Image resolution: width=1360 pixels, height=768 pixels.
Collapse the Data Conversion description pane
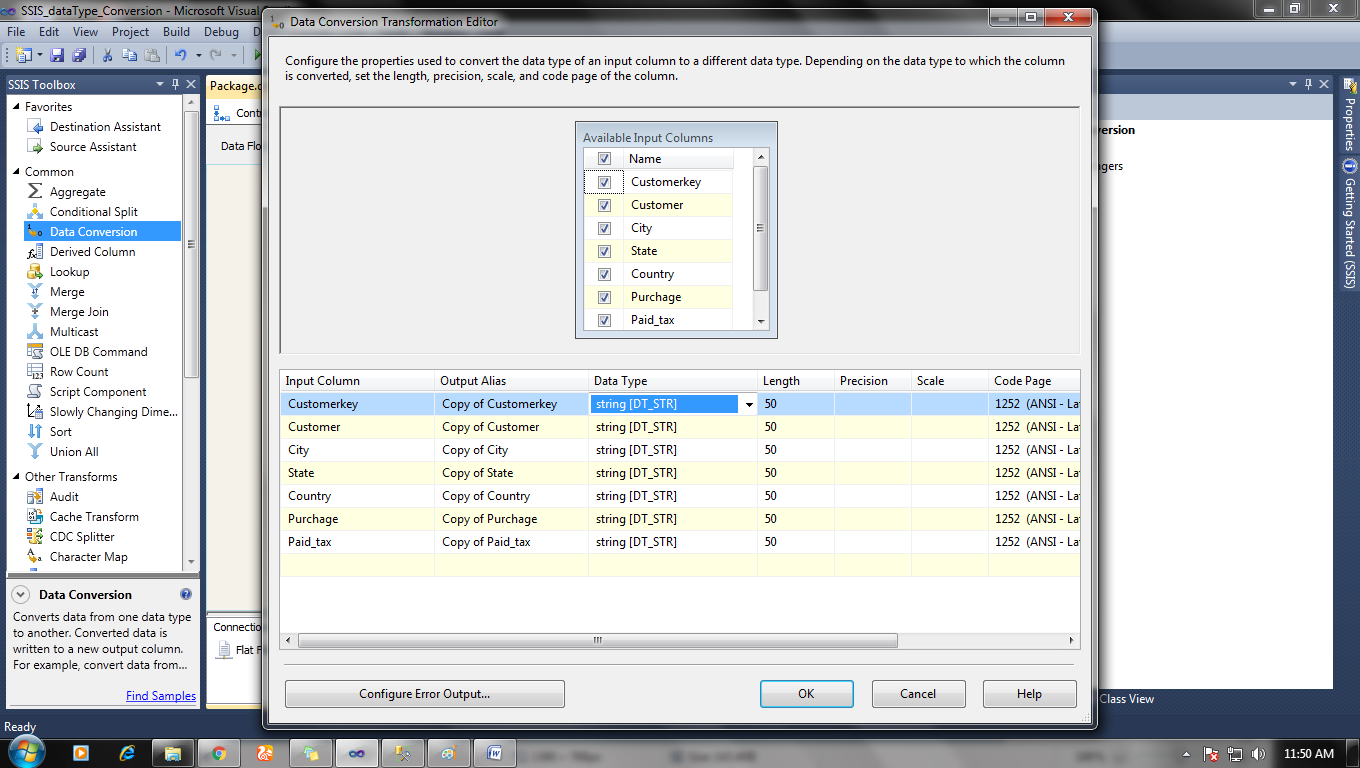coord(20,594)
